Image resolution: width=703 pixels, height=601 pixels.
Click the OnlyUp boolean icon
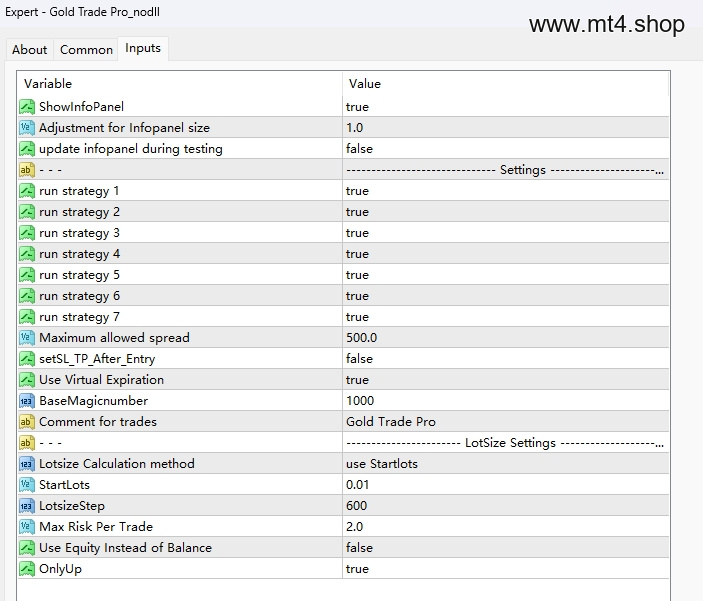pyautogui.click(x=27, y=569)
